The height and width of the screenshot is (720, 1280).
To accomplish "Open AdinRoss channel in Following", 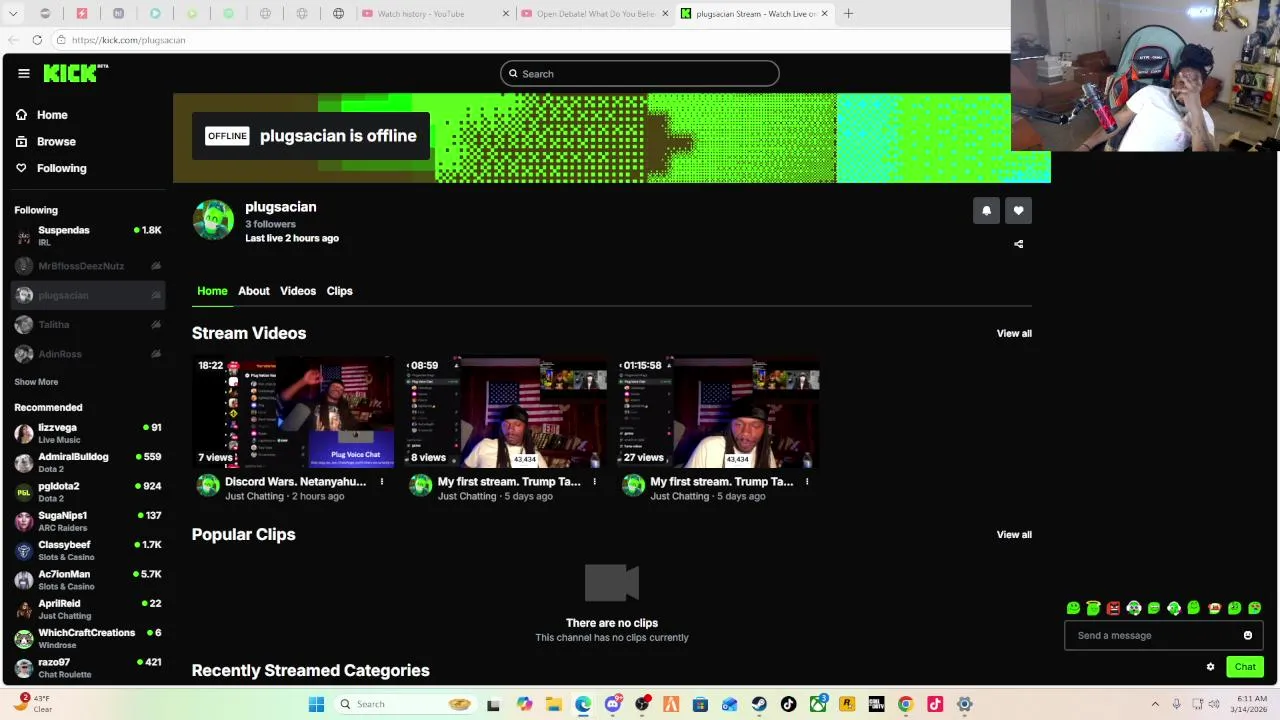I will 88,354.
